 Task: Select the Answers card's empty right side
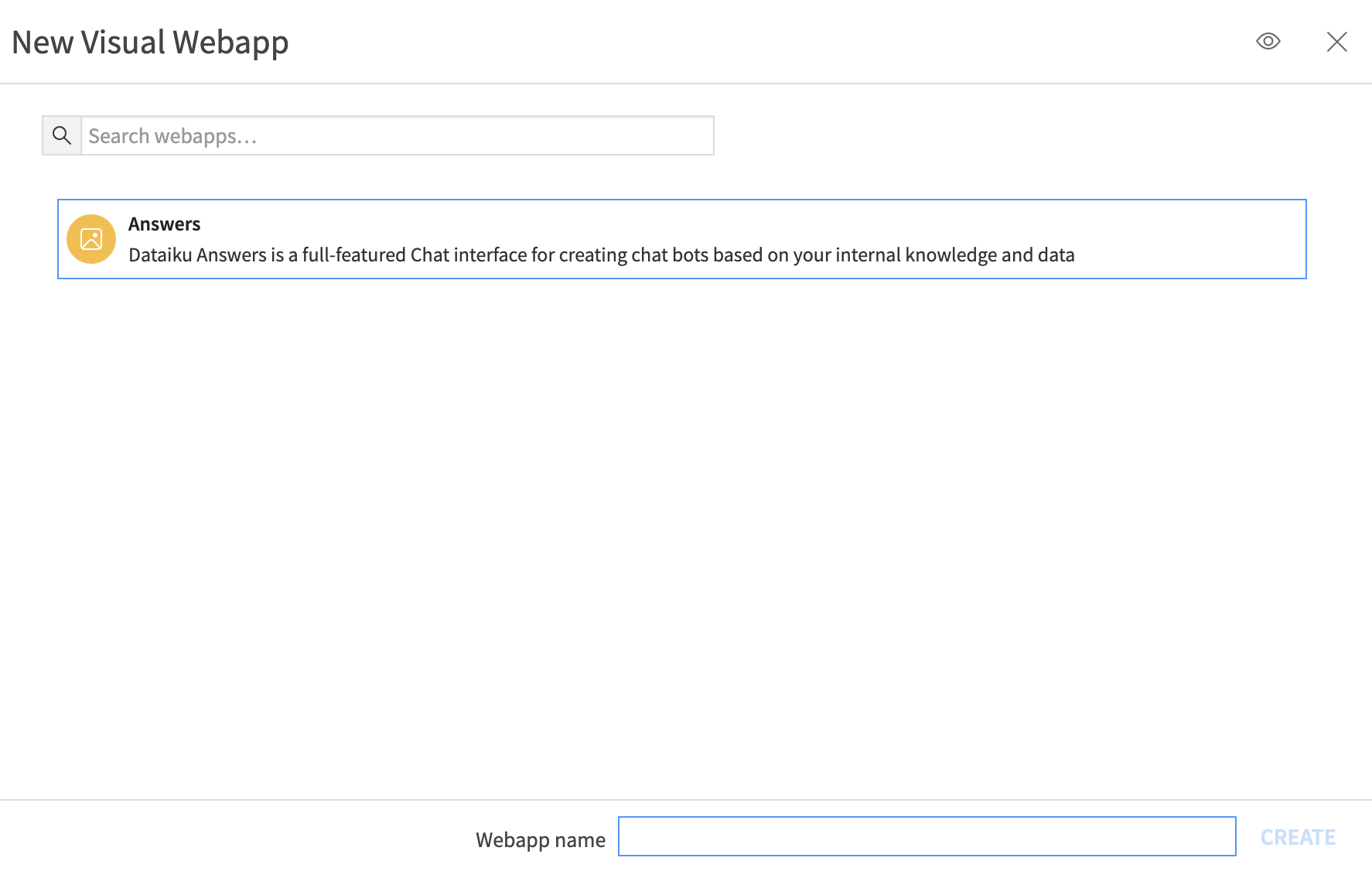(1191, 238)
